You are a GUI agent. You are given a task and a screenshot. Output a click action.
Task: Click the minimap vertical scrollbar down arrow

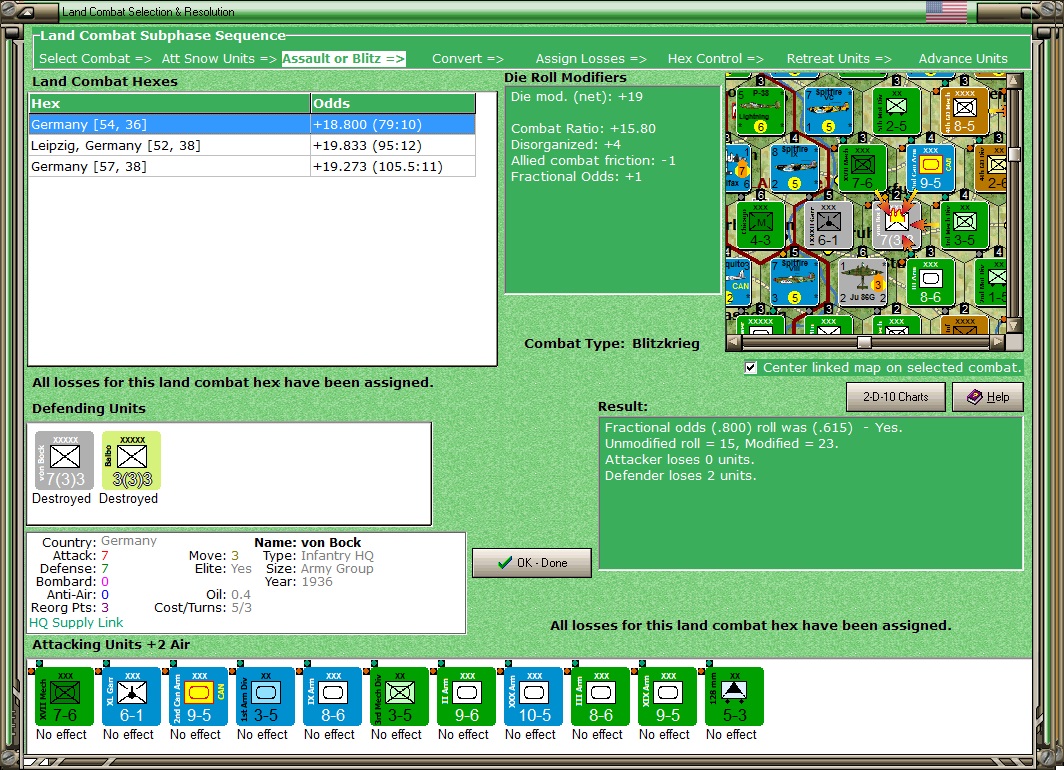coord(1014,326)
